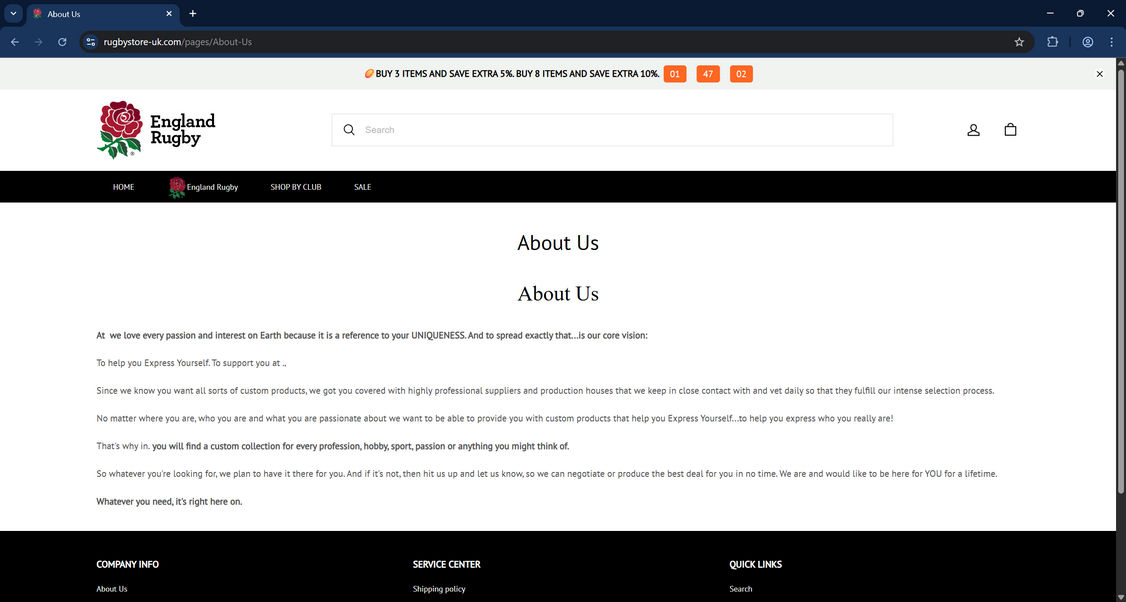Open the shopping bag cart icon
The width and height of the screenshot is (1126, 602).
[1010, 130]
